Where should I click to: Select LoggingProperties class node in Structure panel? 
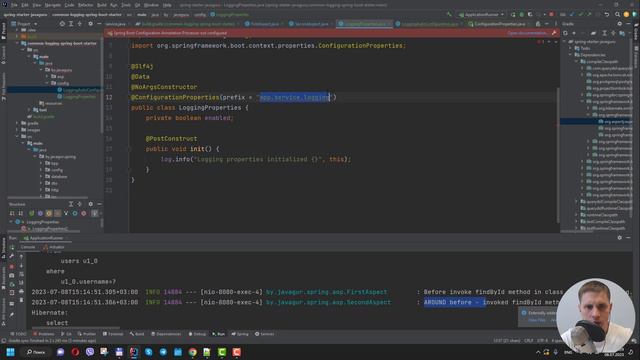[38, 222]
